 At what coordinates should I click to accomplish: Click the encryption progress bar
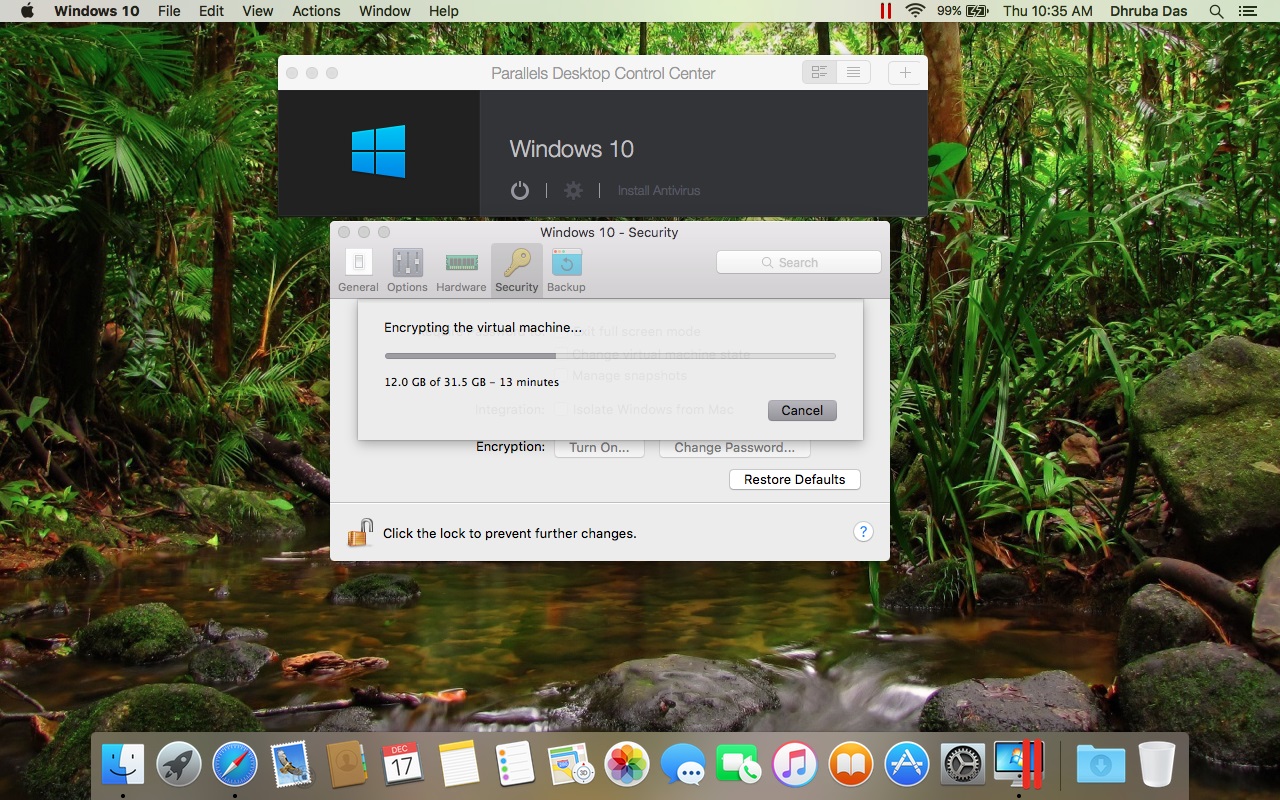tap(610, 355)
